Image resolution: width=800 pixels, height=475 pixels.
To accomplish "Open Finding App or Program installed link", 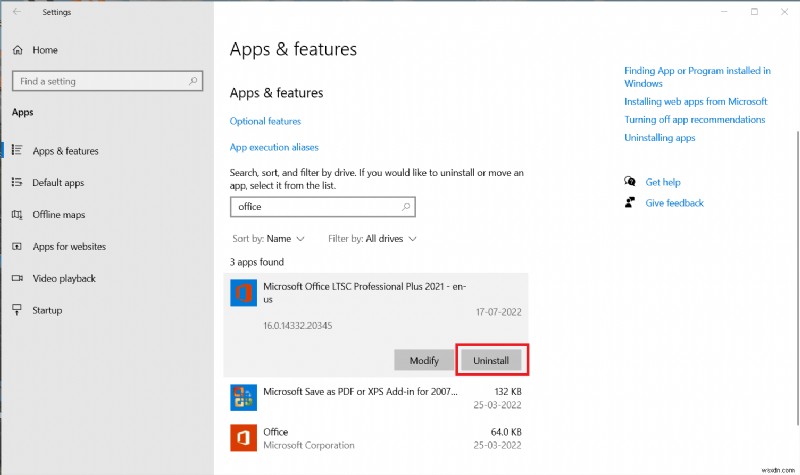I will coord(697,77).
